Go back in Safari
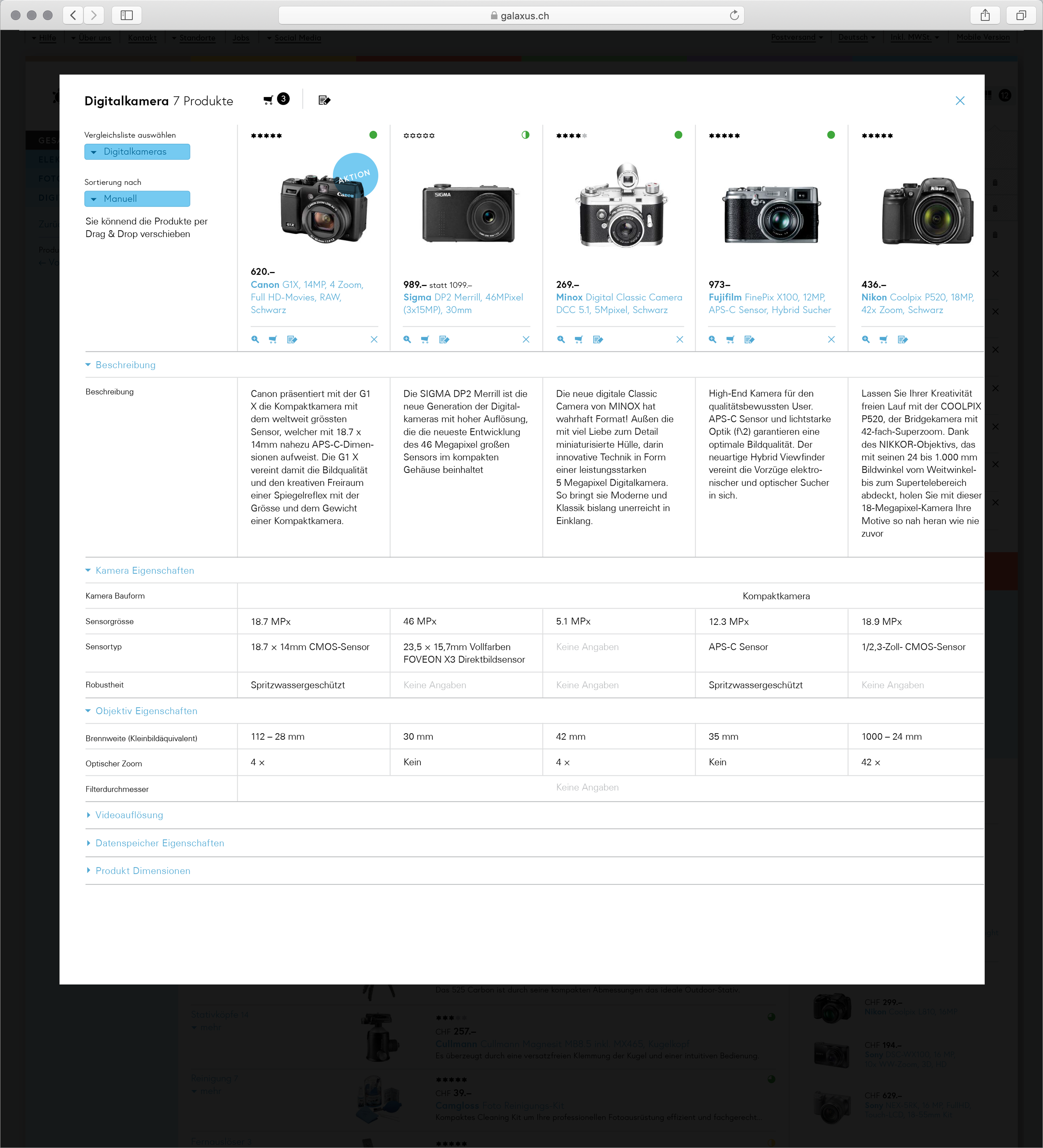The image size is (1043, 1148). [73, 15]
